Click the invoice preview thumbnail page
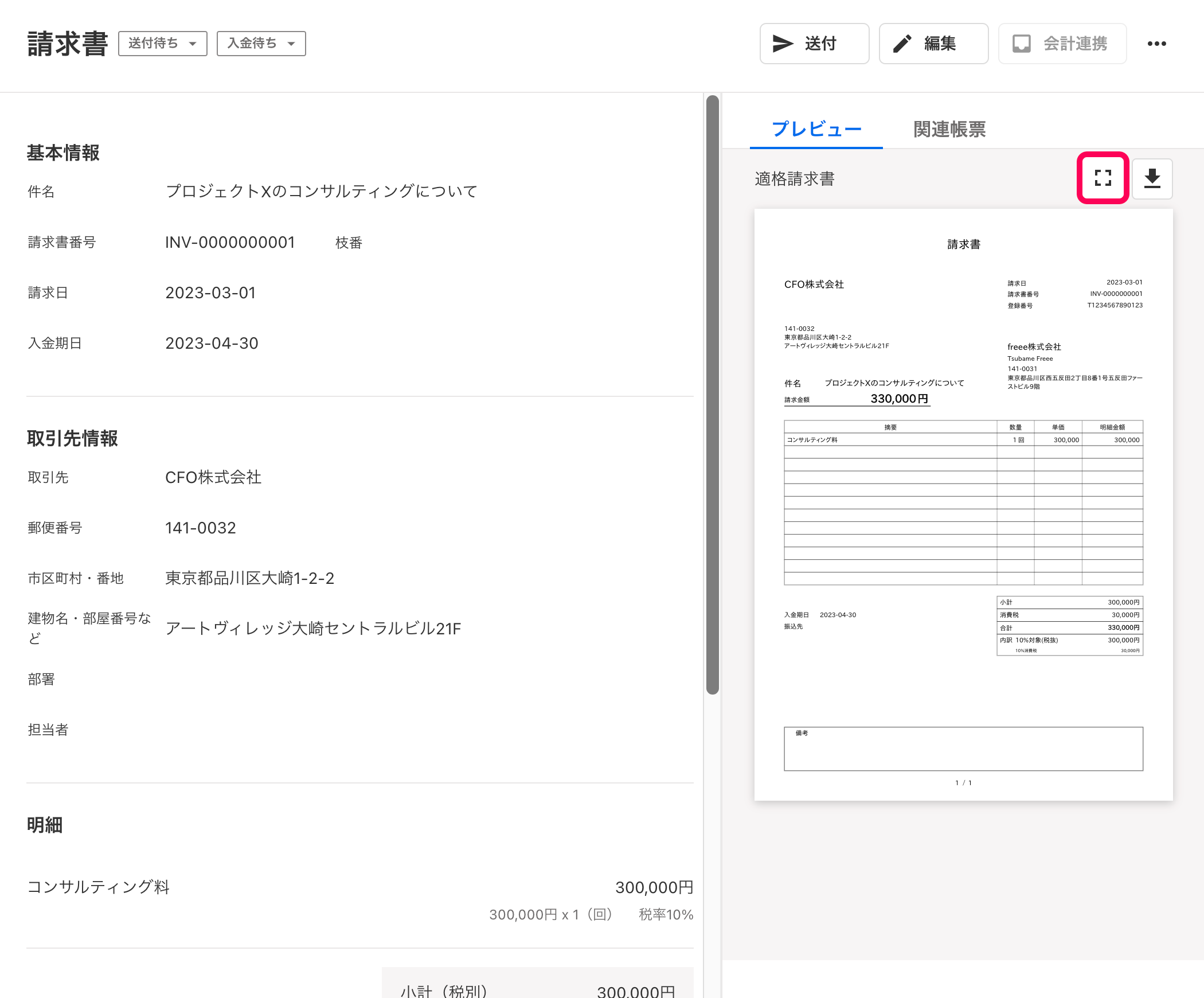 click(x=963, y=504)
